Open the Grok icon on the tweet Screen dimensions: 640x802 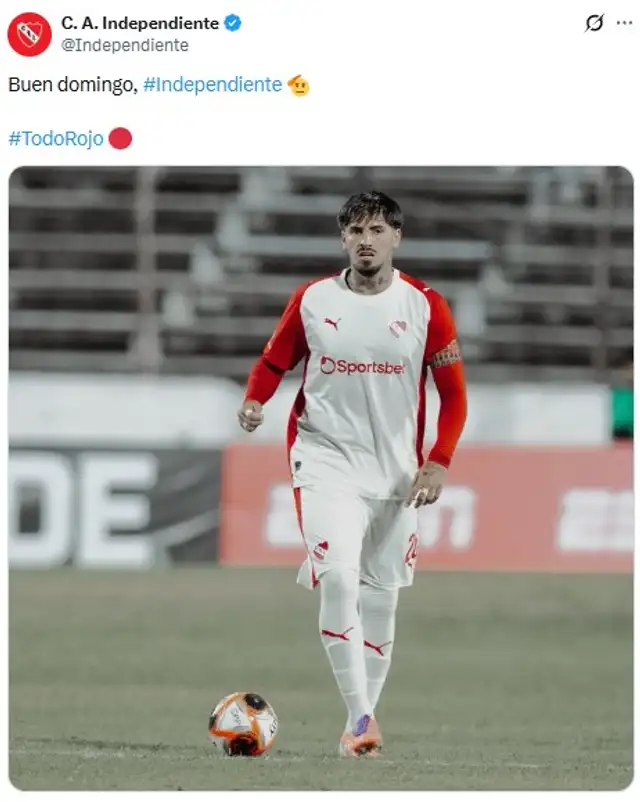click(594, 23)
